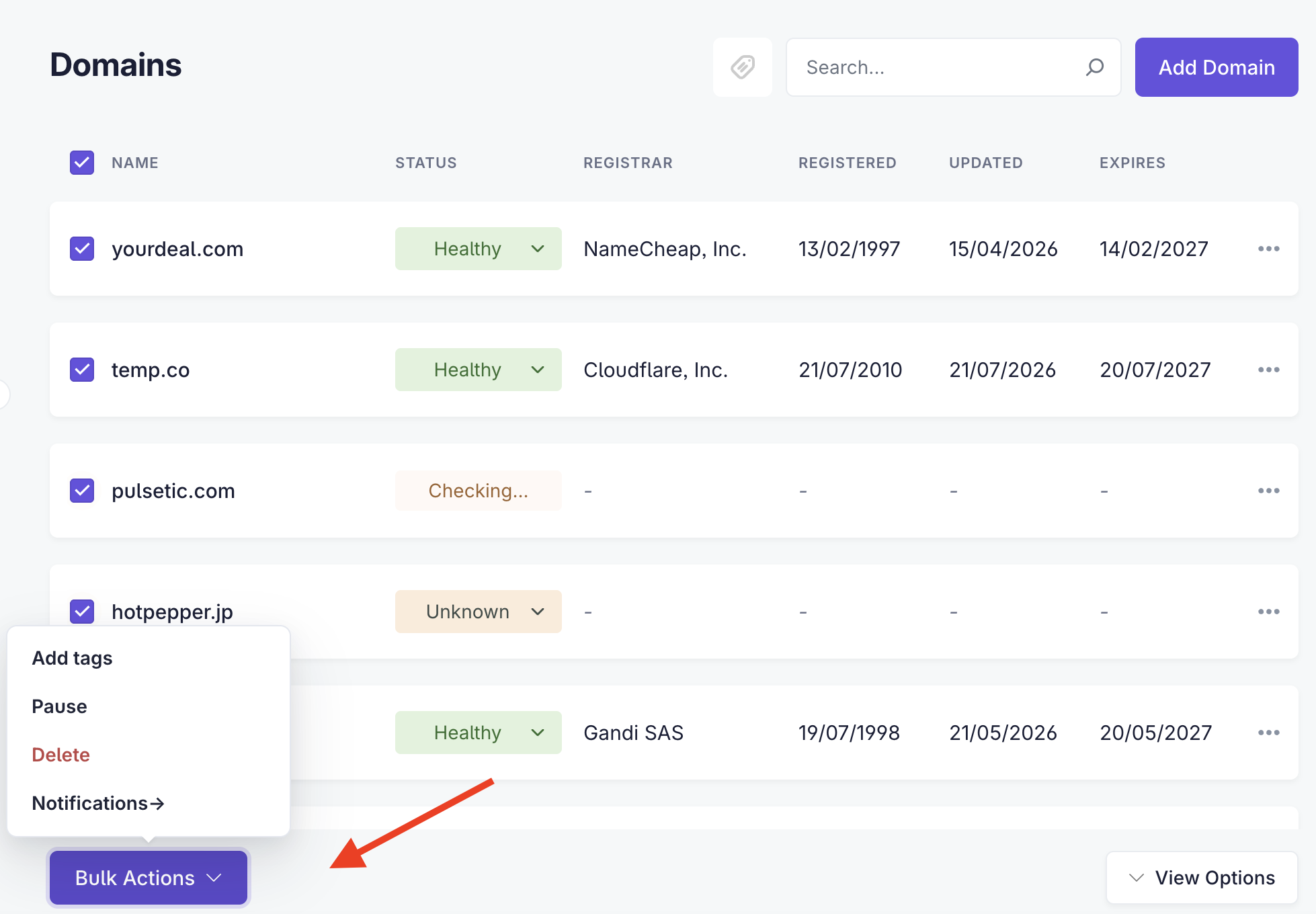Screen dimensions: 1316x914
Task: Click the pulsetic.com domain name
Action: coord(173,491)
